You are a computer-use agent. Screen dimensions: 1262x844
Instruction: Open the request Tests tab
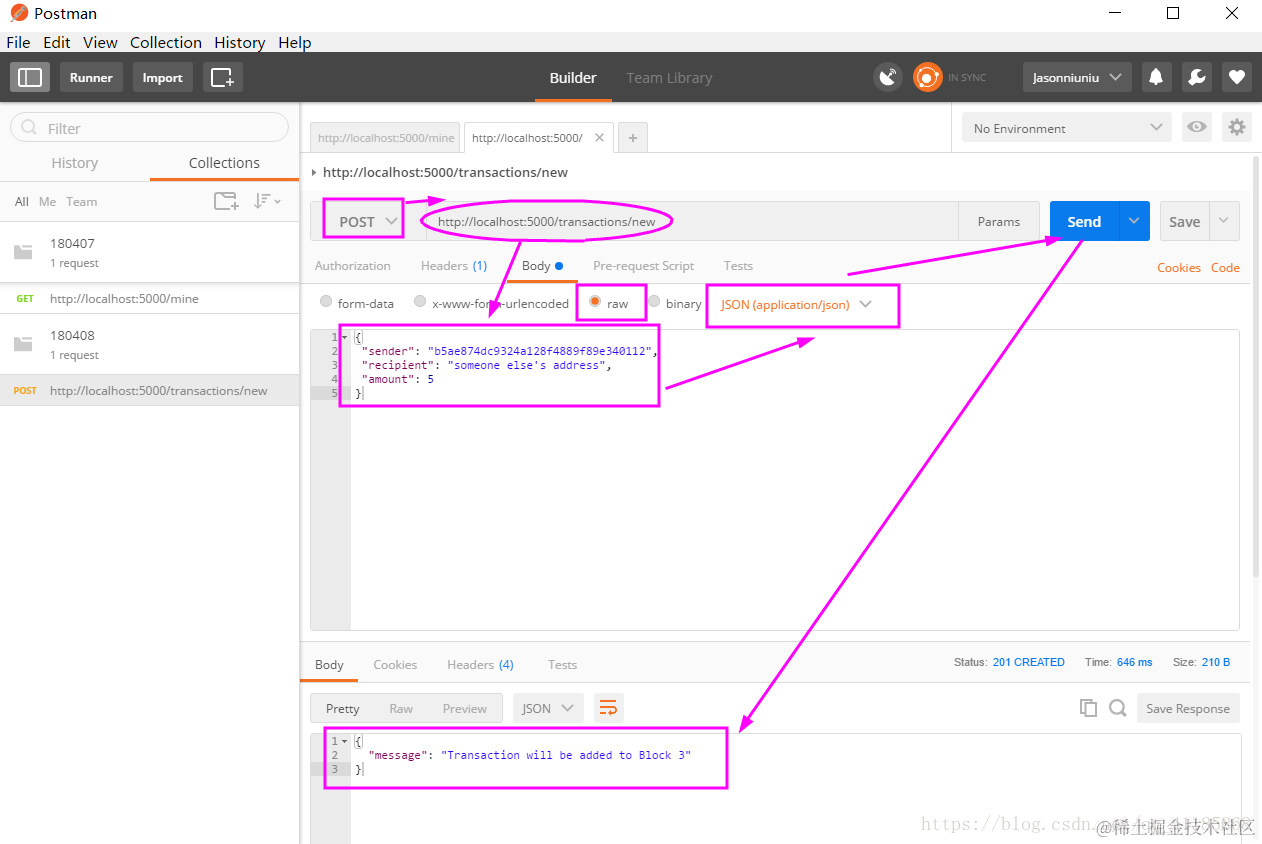click(x=738, y=265)
